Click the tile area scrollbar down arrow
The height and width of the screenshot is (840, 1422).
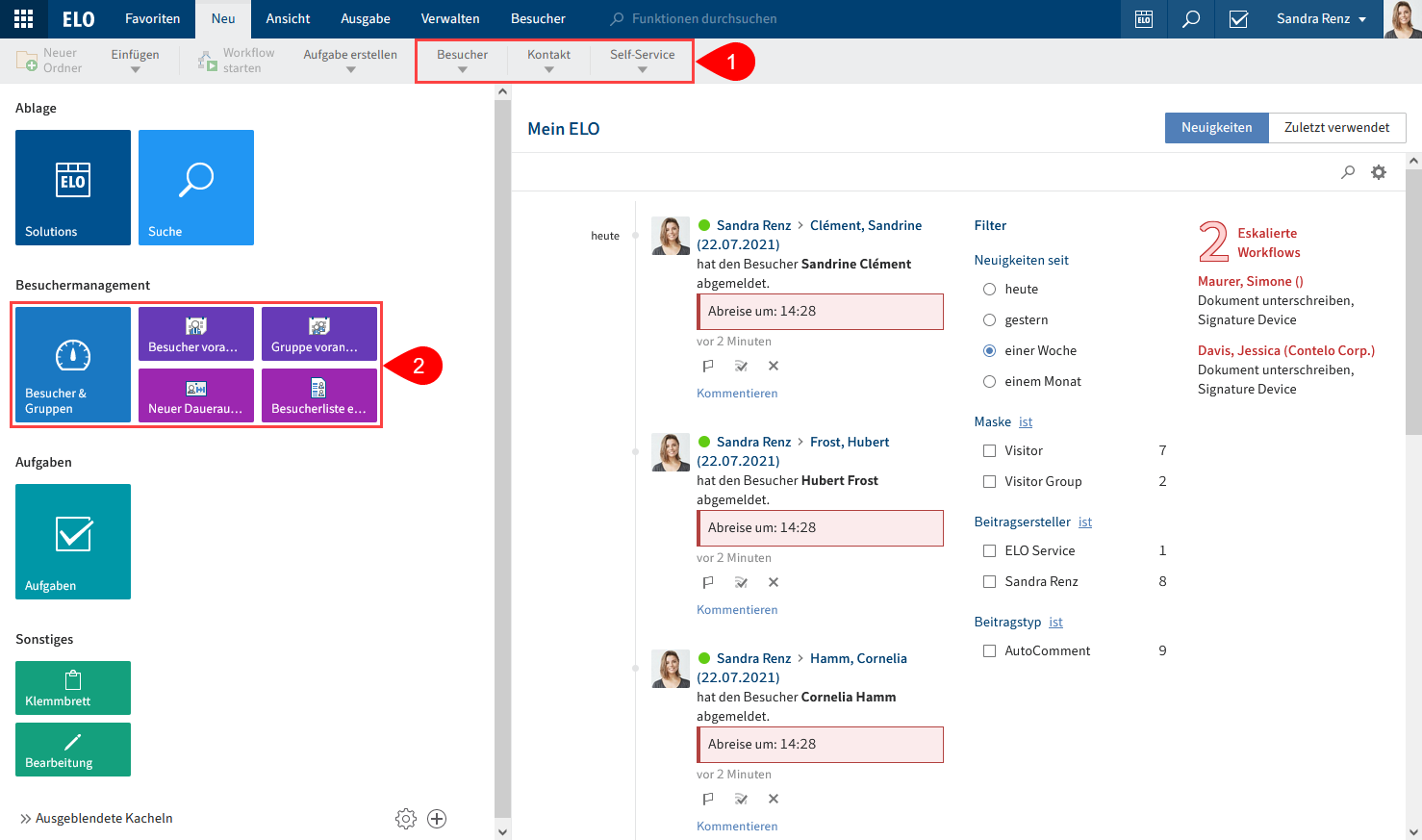tap(502, 831)
